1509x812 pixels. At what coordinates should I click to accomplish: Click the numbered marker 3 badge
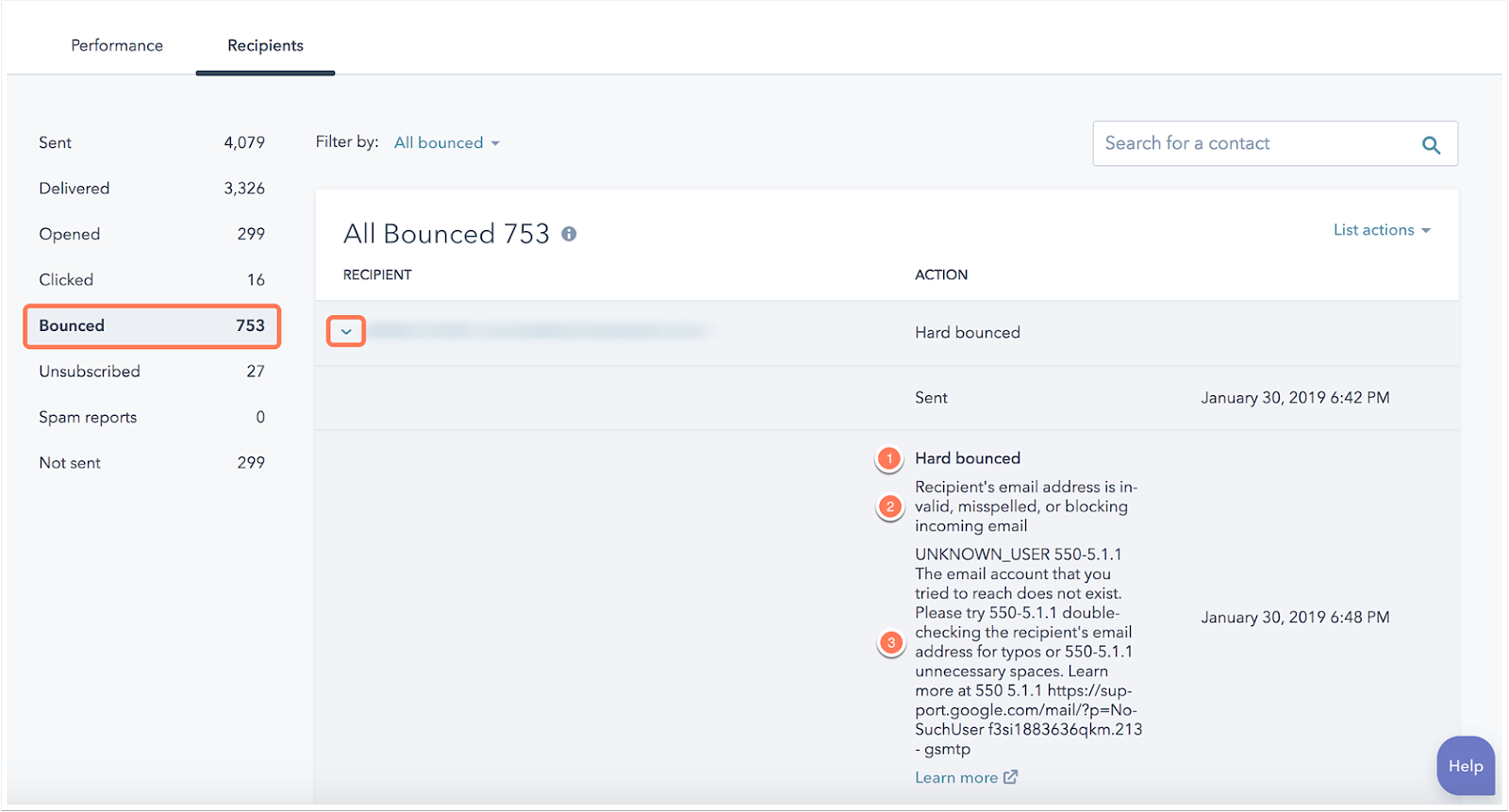(890, 643)
